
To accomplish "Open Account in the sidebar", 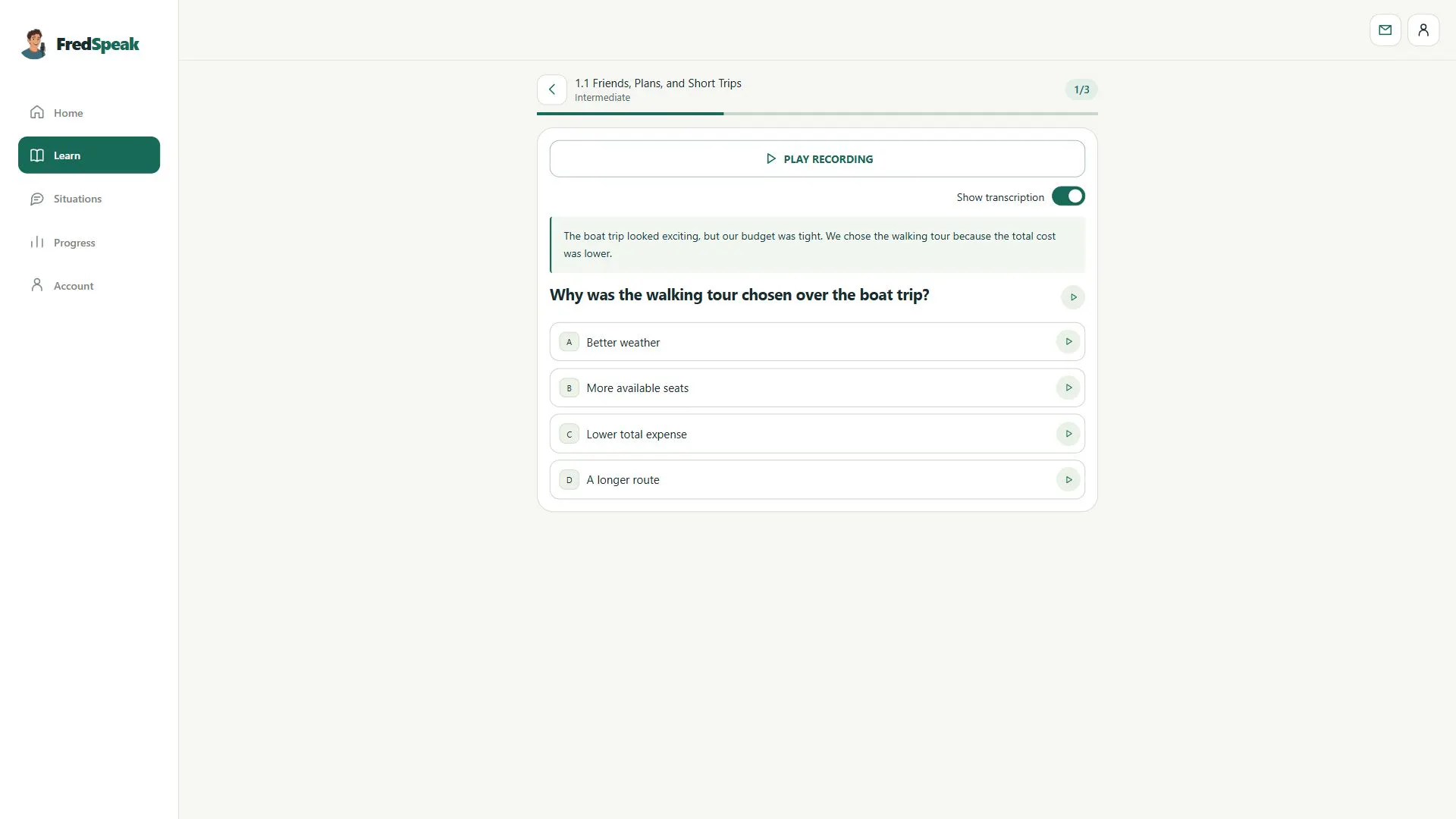I will point(89,286).
